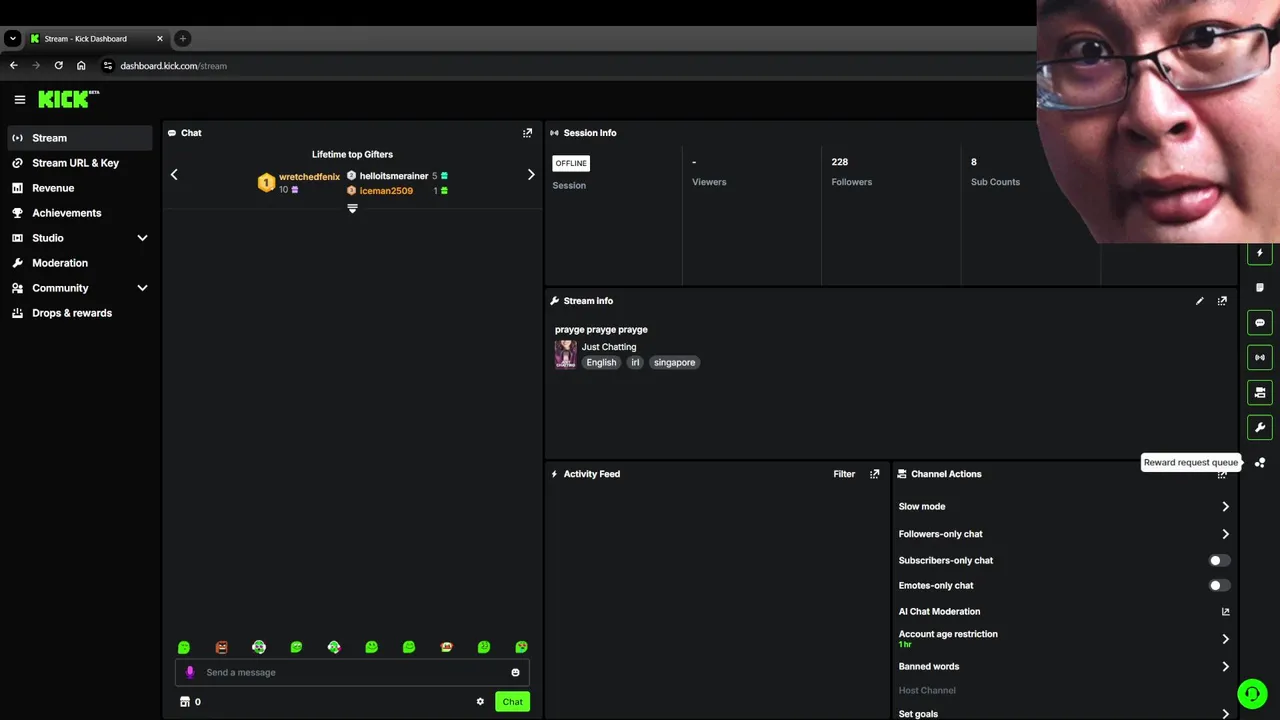Screen dimensions: 1280x720
Task: Pop out the Chat panel
Action: [x=527, y=133]
